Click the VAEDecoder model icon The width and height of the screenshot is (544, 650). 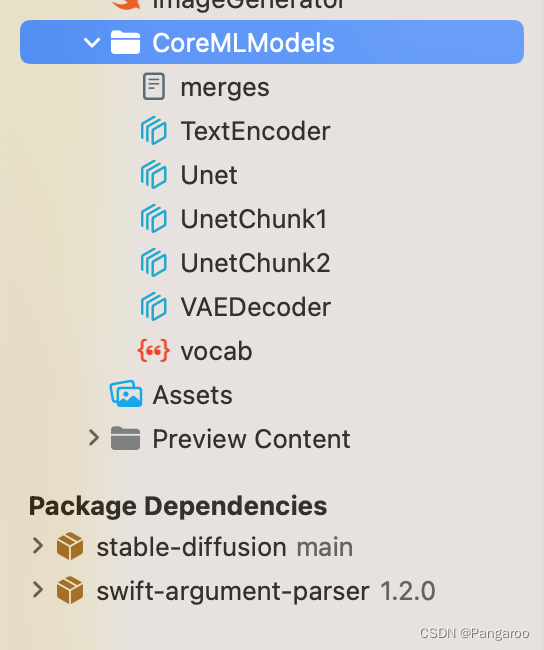click(154, 306)
